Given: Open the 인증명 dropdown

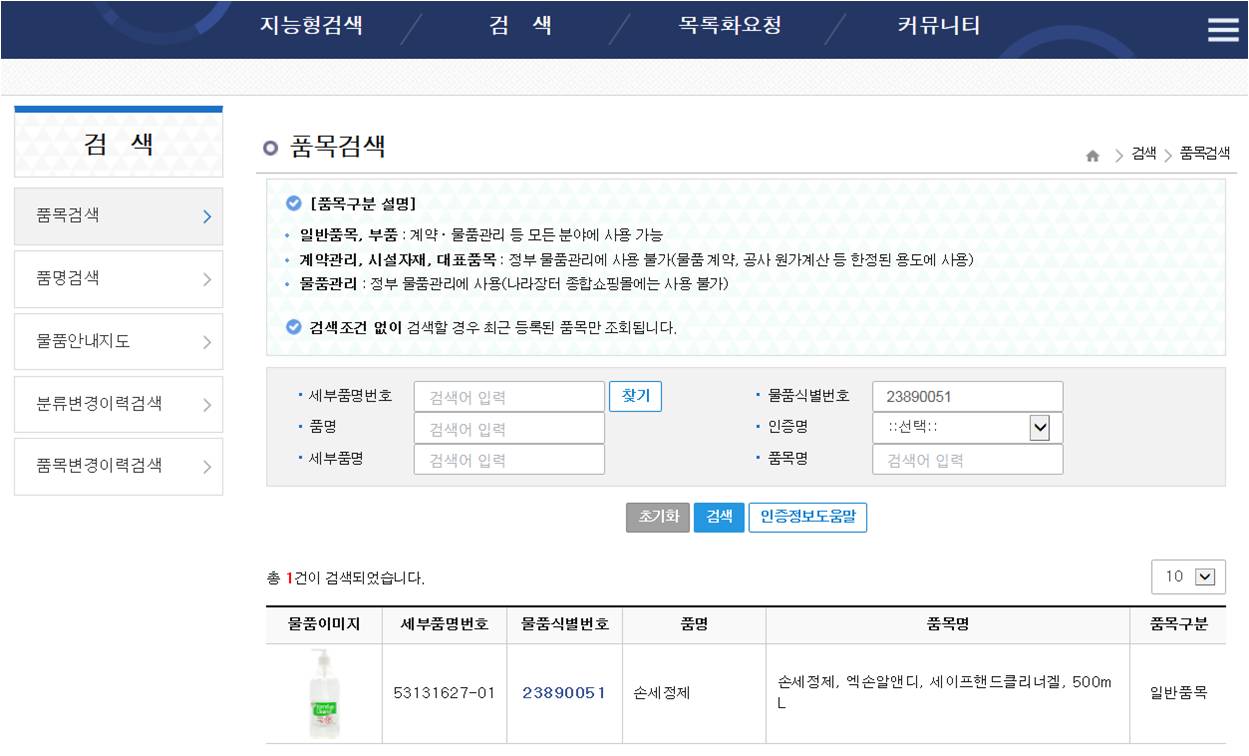Looking at the screenshot, I should [966, 428].
